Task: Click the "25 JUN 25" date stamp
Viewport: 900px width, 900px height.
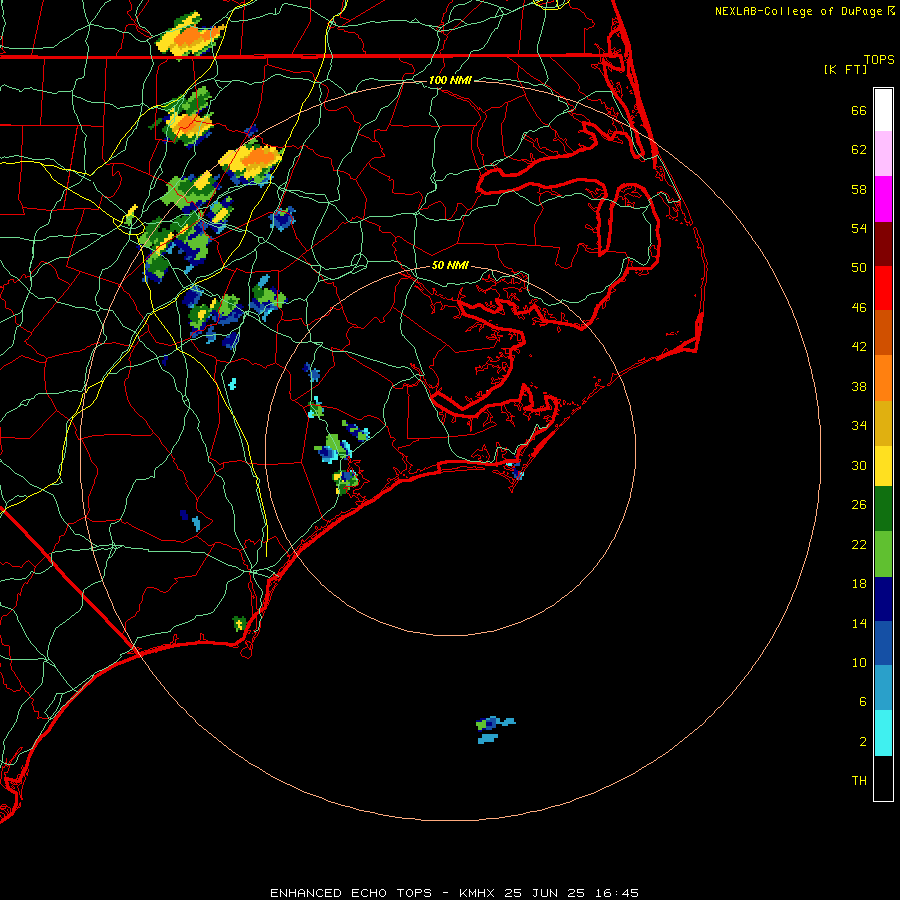Action: coord(545,893)
